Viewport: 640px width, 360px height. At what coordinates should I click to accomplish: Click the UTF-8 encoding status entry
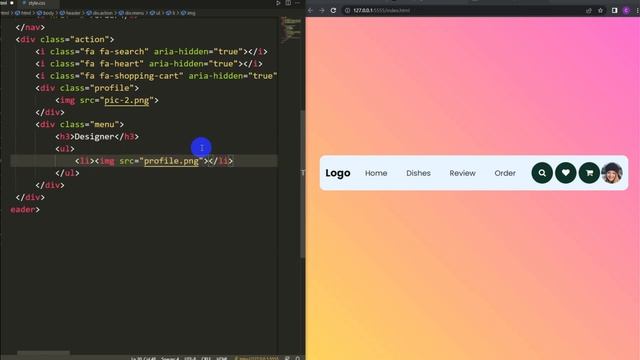coord(190,358)
